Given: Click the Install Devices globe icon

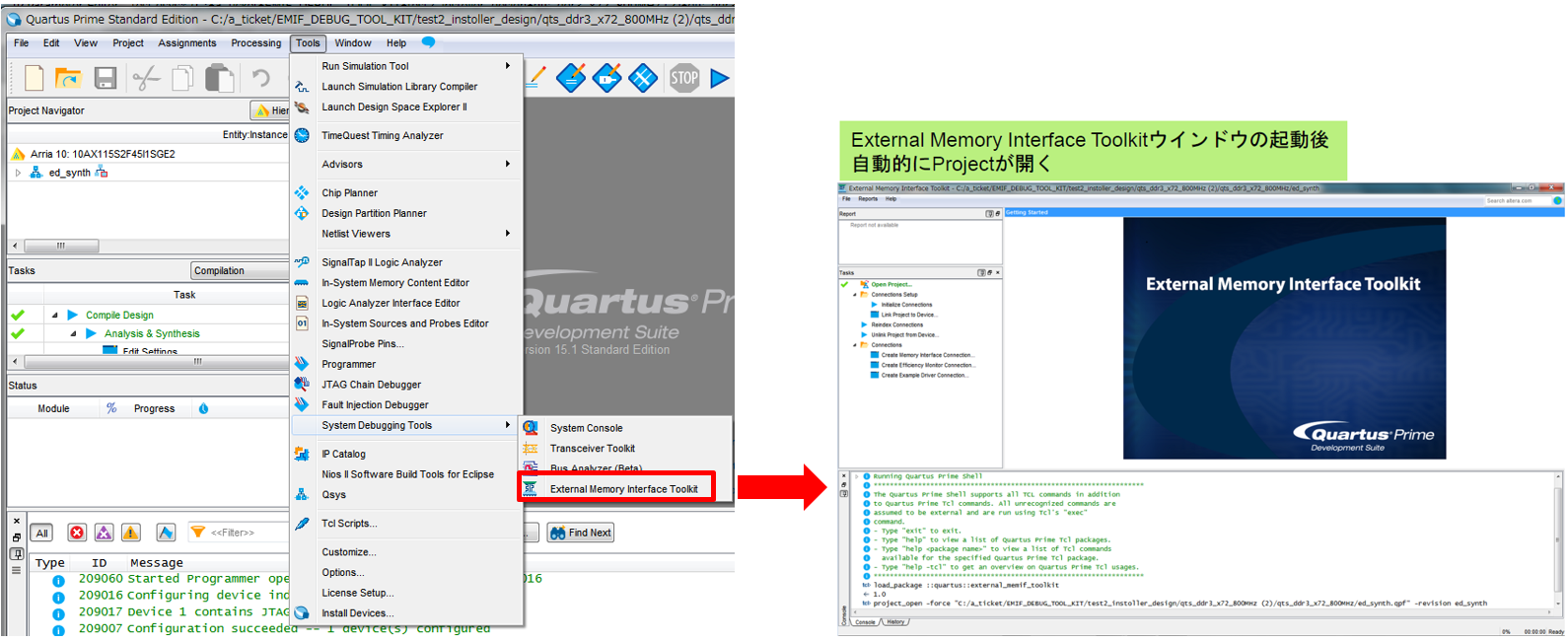Looking at the screenshot, I should point(302,613).
